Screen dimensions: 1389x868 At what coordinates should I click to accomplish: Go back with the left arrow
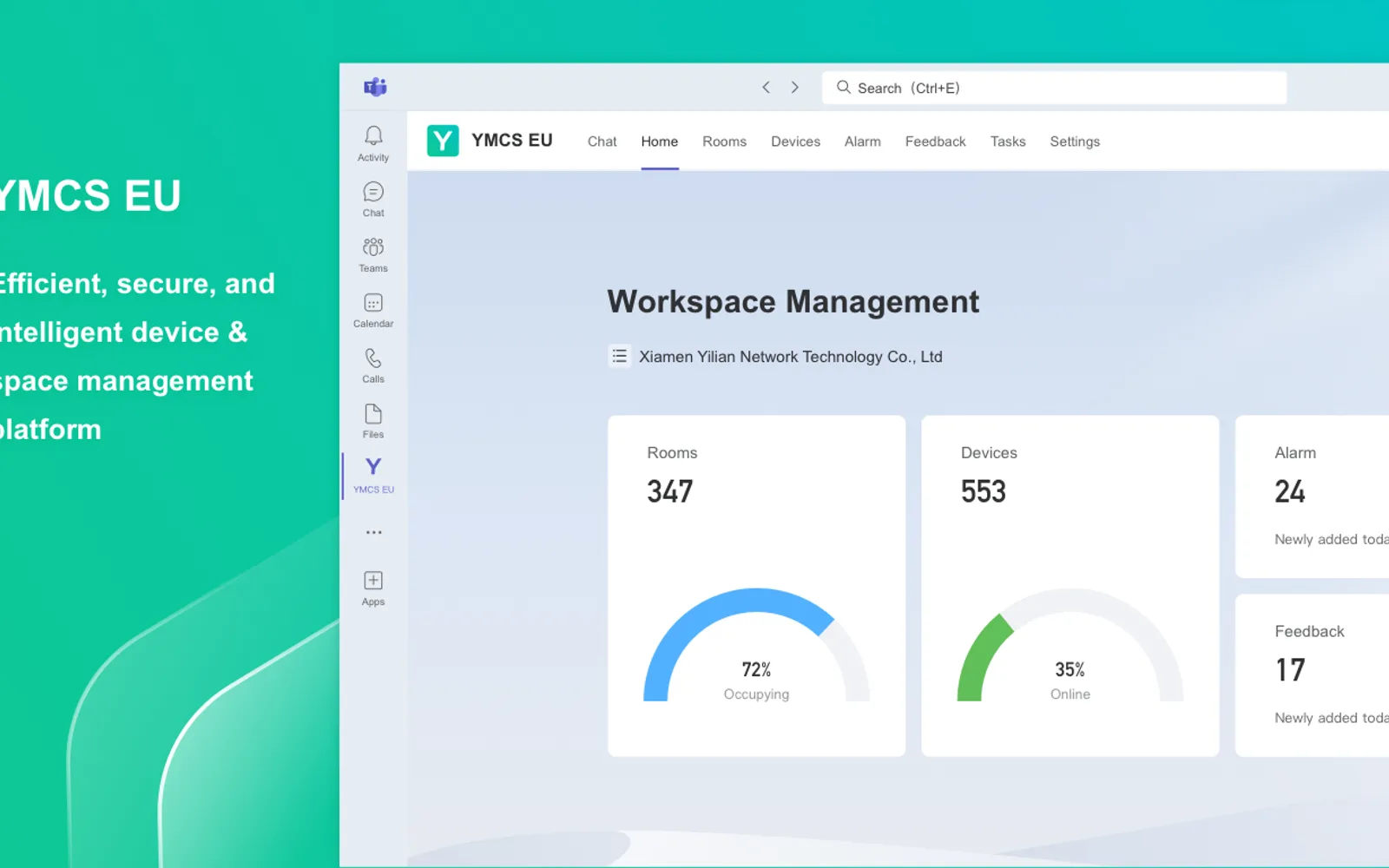click(766, 88)
